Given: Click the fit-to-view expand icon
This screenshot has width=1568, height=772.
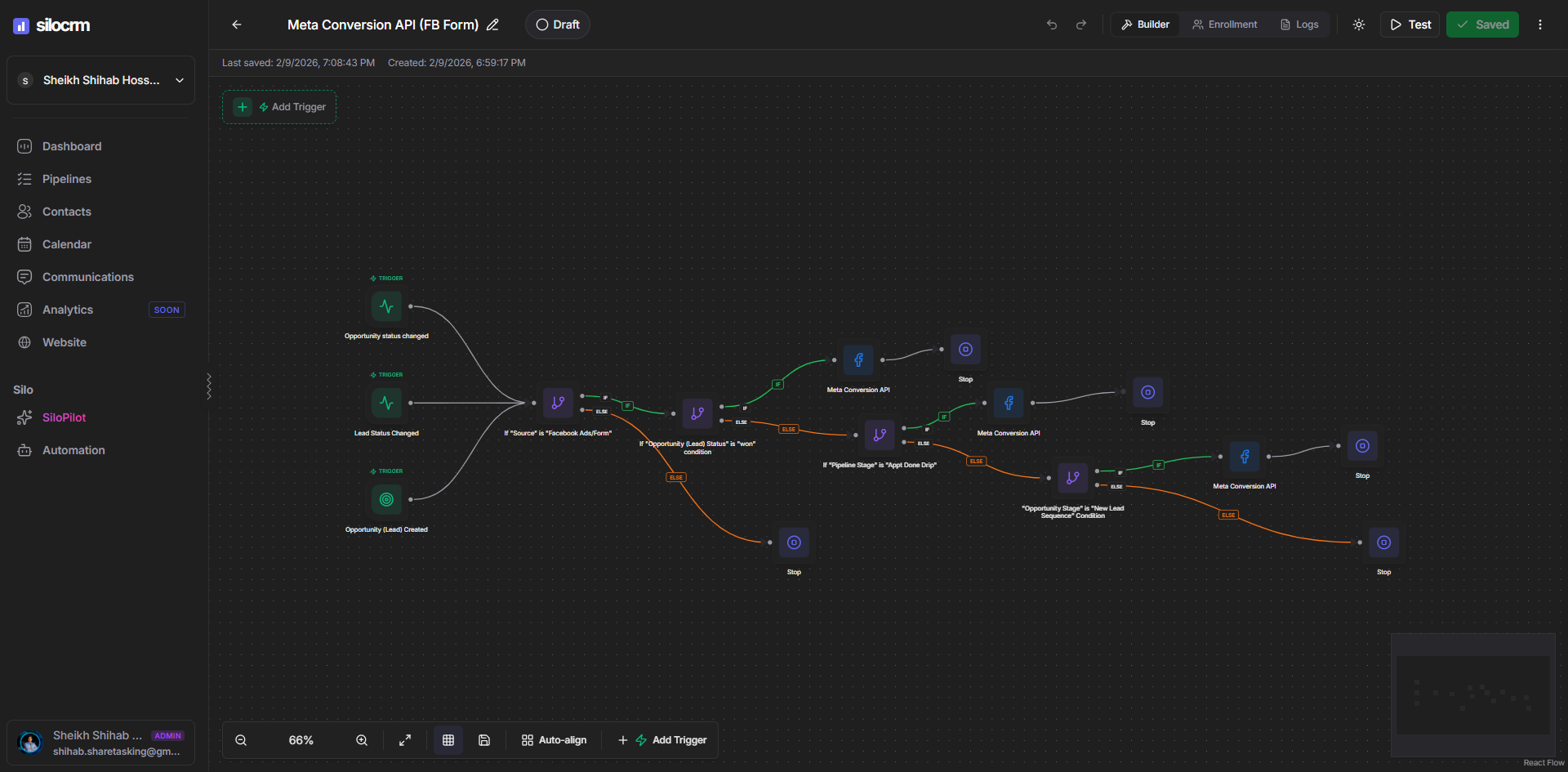Looking at the screenshot, I should pos(405,740).
